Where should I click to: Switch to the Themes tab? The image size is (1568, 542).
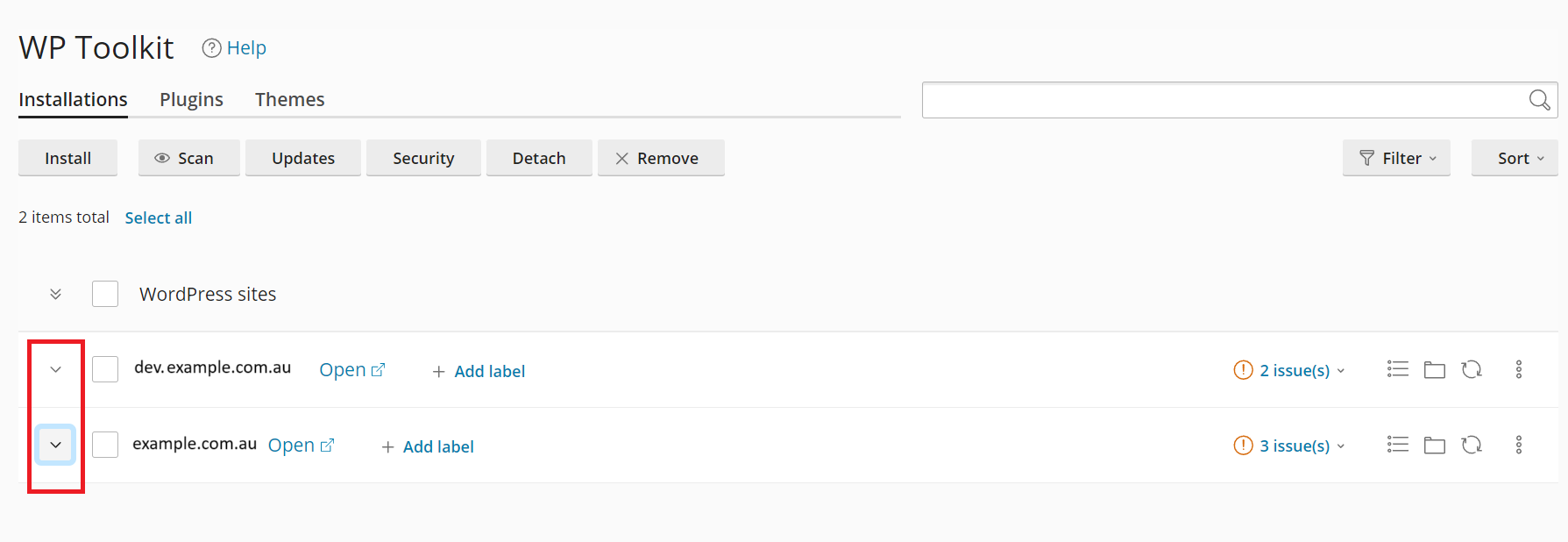click(x=289, y=99)
